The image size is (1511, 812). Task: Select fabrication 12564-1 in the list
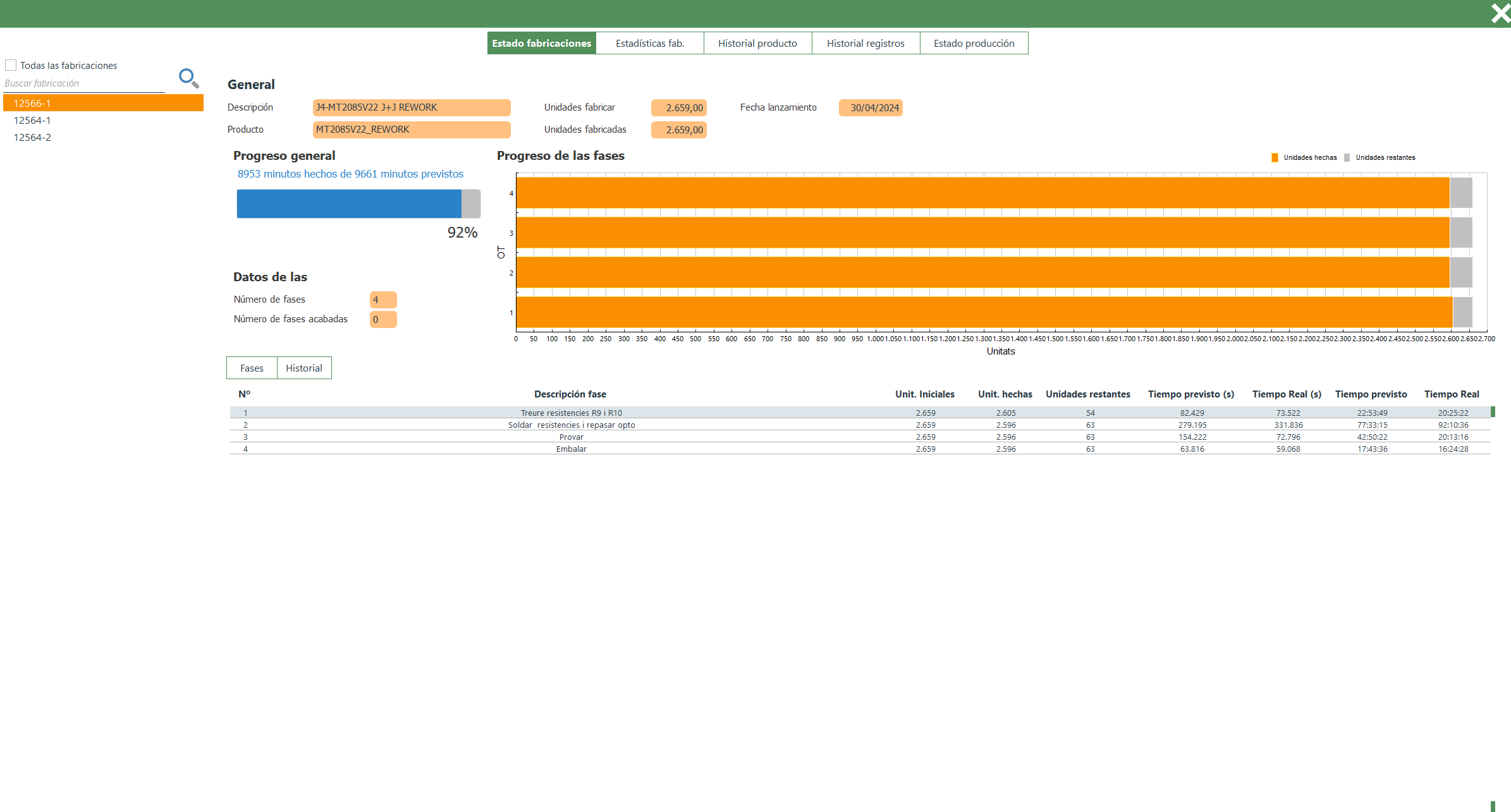32,120
